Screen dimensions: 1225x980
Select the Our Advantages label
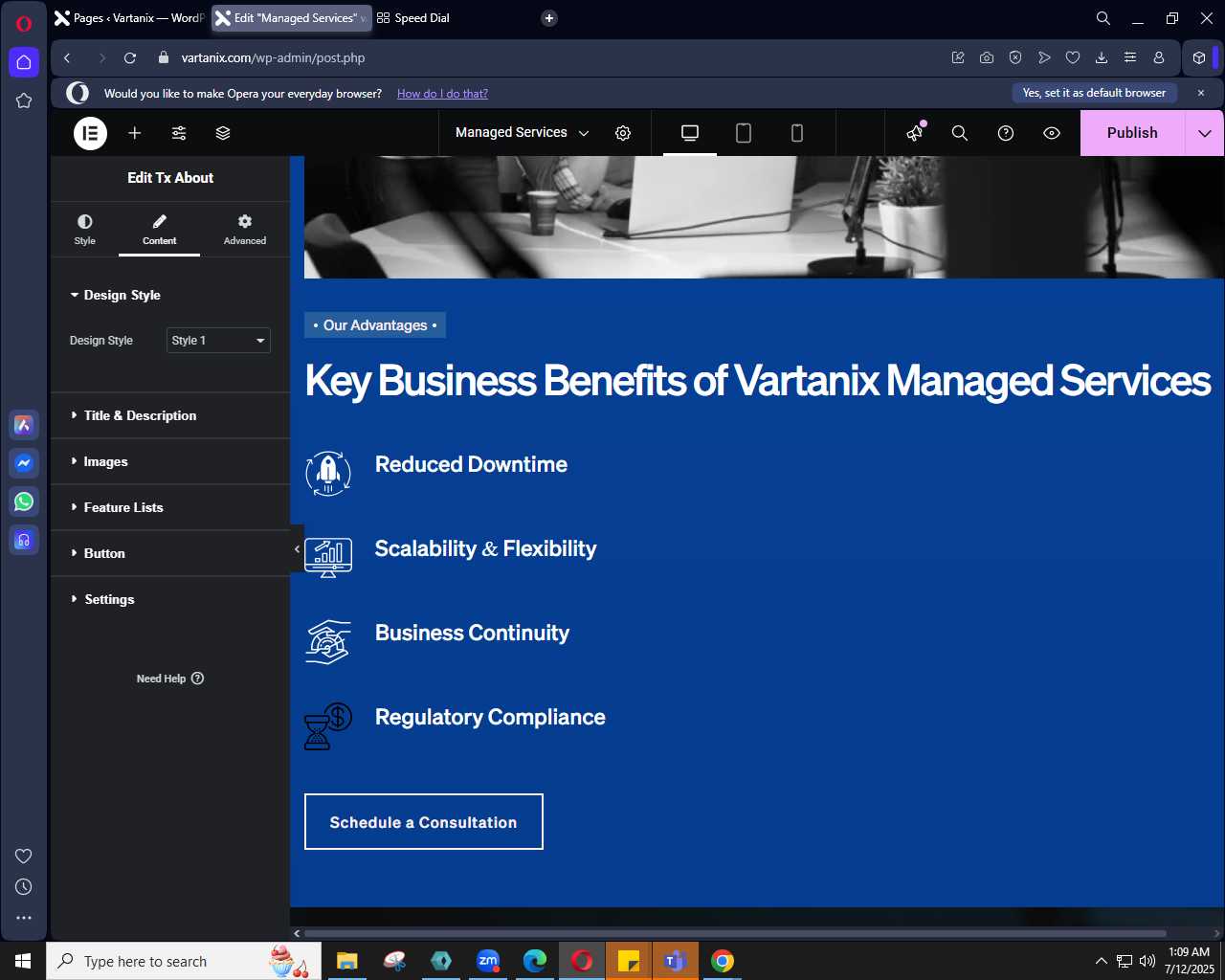coord(375,325)
